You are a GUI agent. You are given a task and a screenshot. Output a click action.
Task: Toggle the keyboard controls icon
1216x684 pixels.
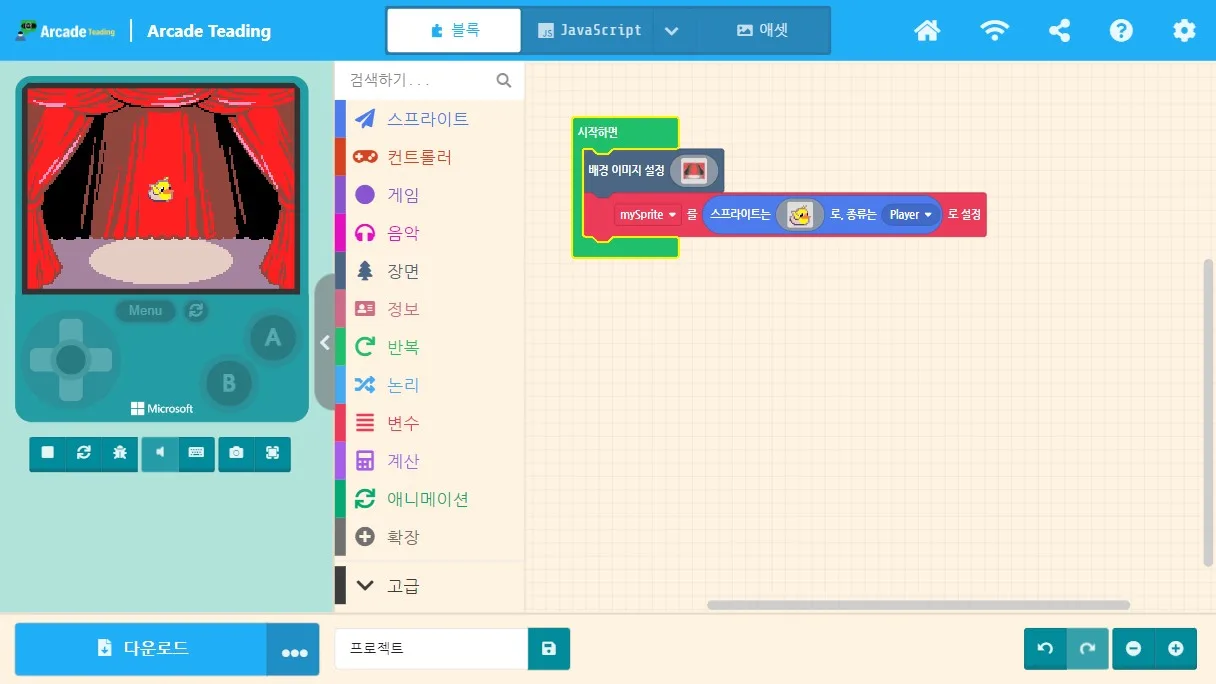[196, 453]
